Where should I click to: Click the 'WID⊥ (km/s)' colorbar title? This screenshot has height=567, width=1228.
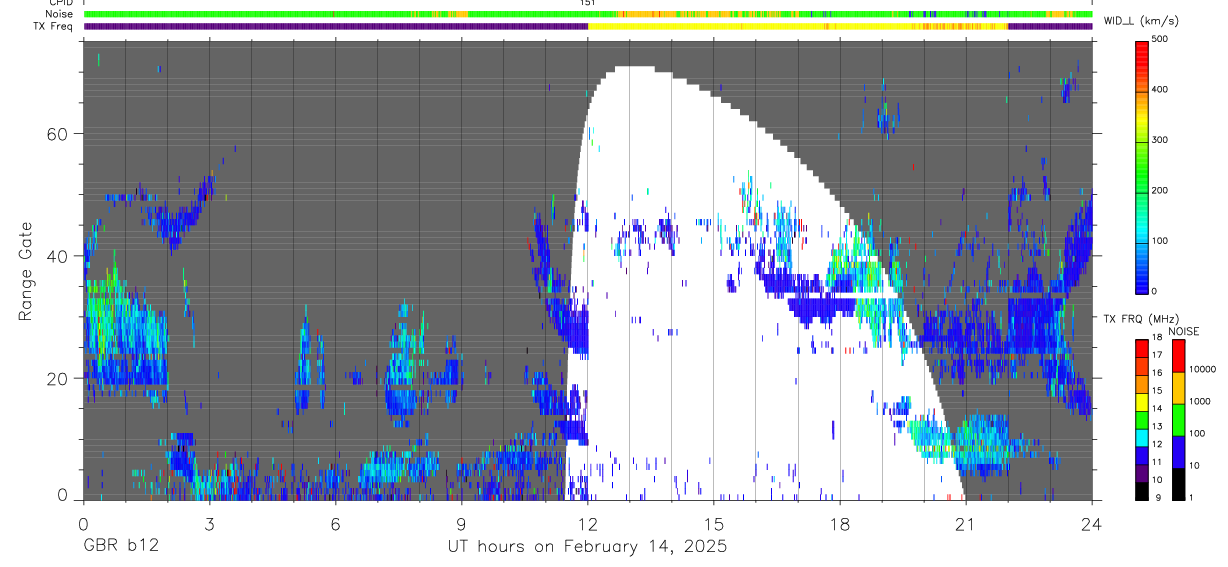(x=1139, y=20)
